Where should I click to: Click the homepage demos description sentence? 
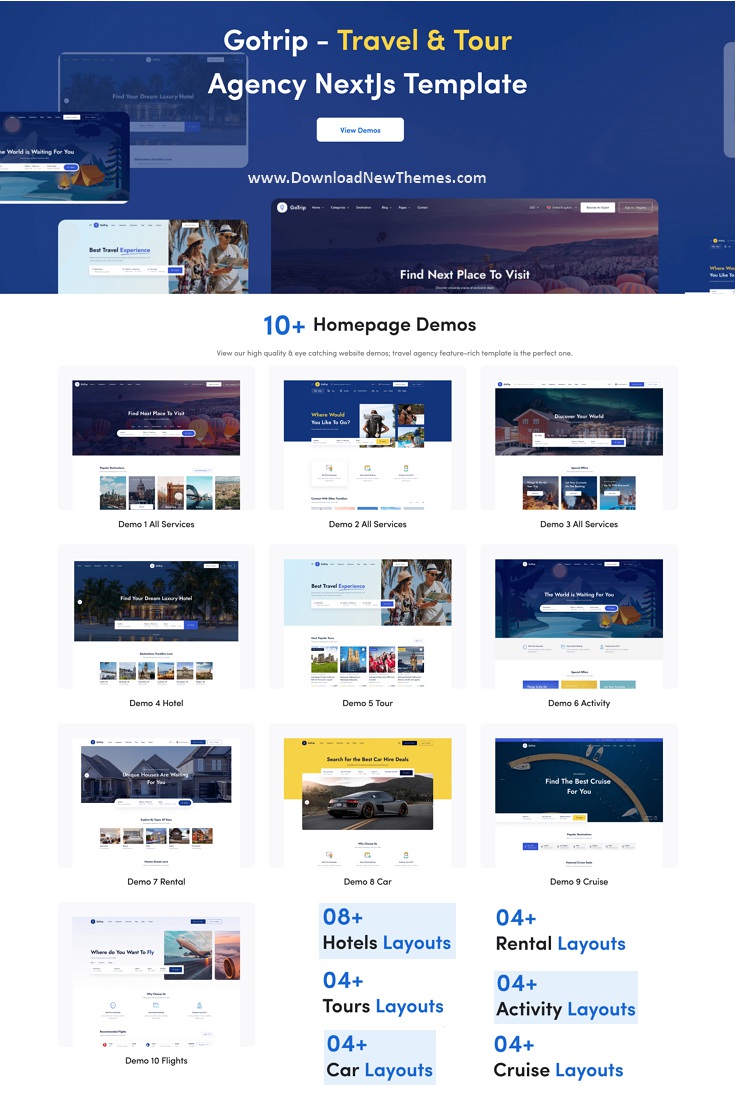tap(395, 353)
